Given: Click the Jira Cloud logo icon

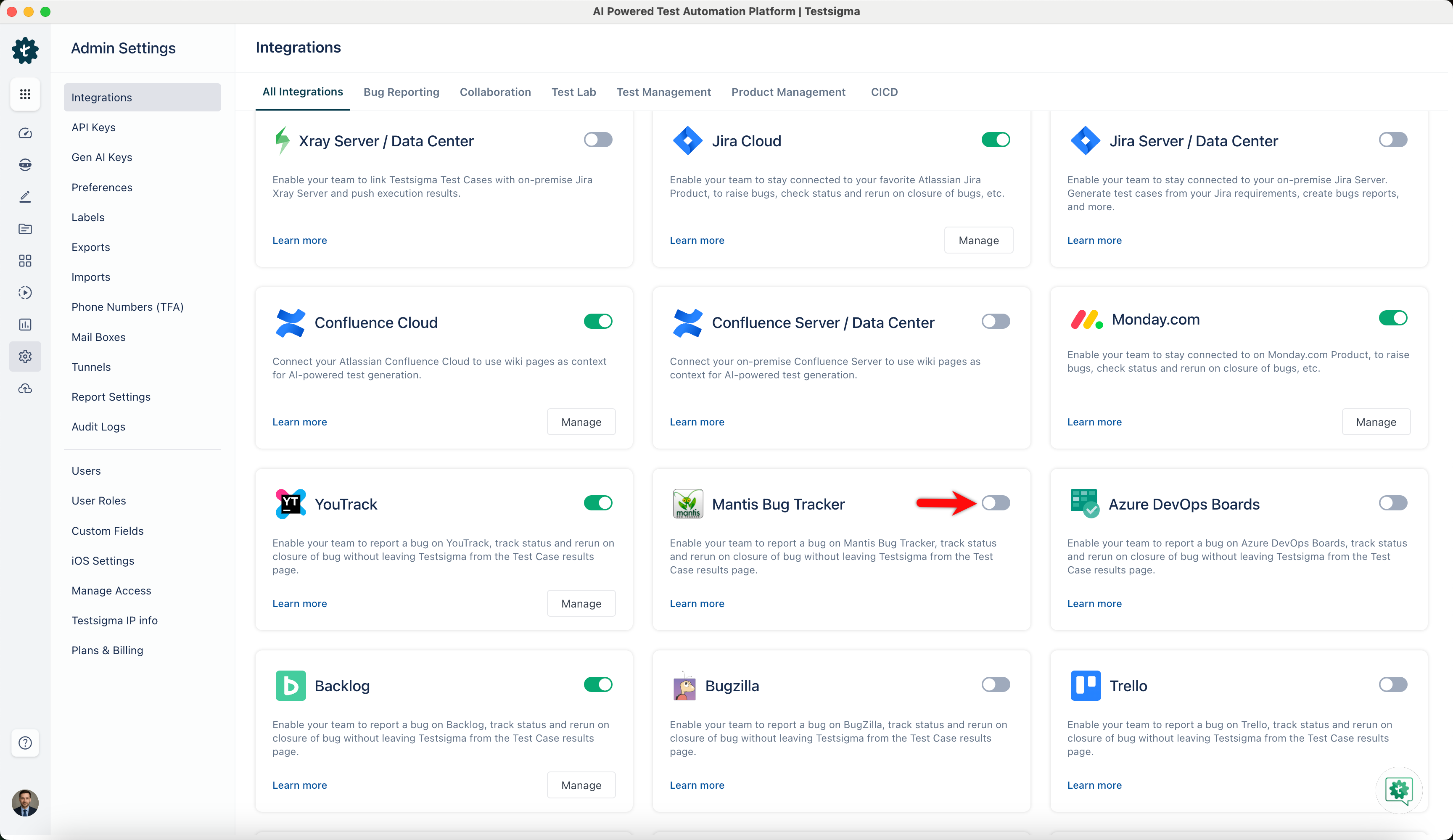Looking at the screenshot, I should point(687,140).
